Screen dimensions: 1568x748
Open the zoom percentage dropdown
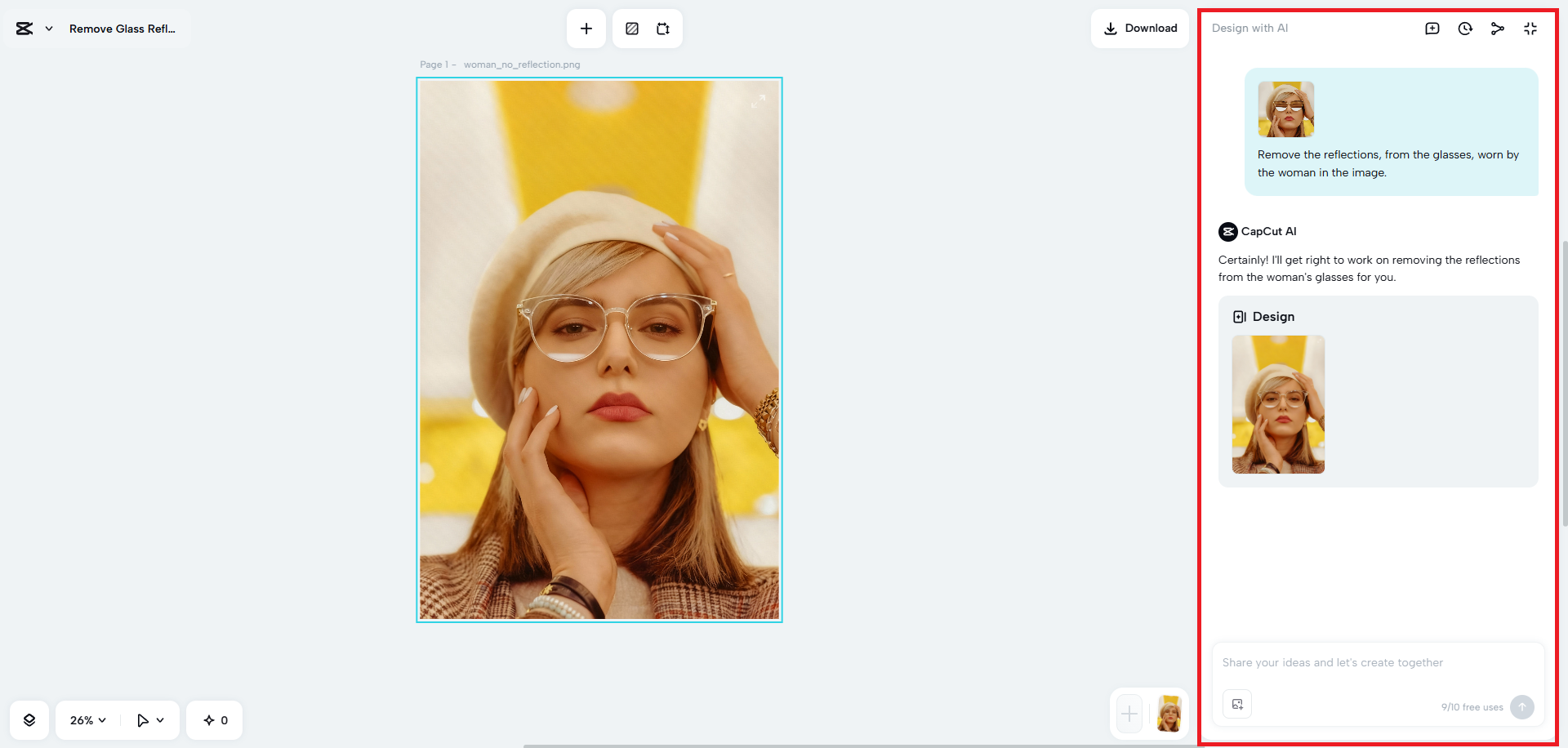click(x=86, y=719)
